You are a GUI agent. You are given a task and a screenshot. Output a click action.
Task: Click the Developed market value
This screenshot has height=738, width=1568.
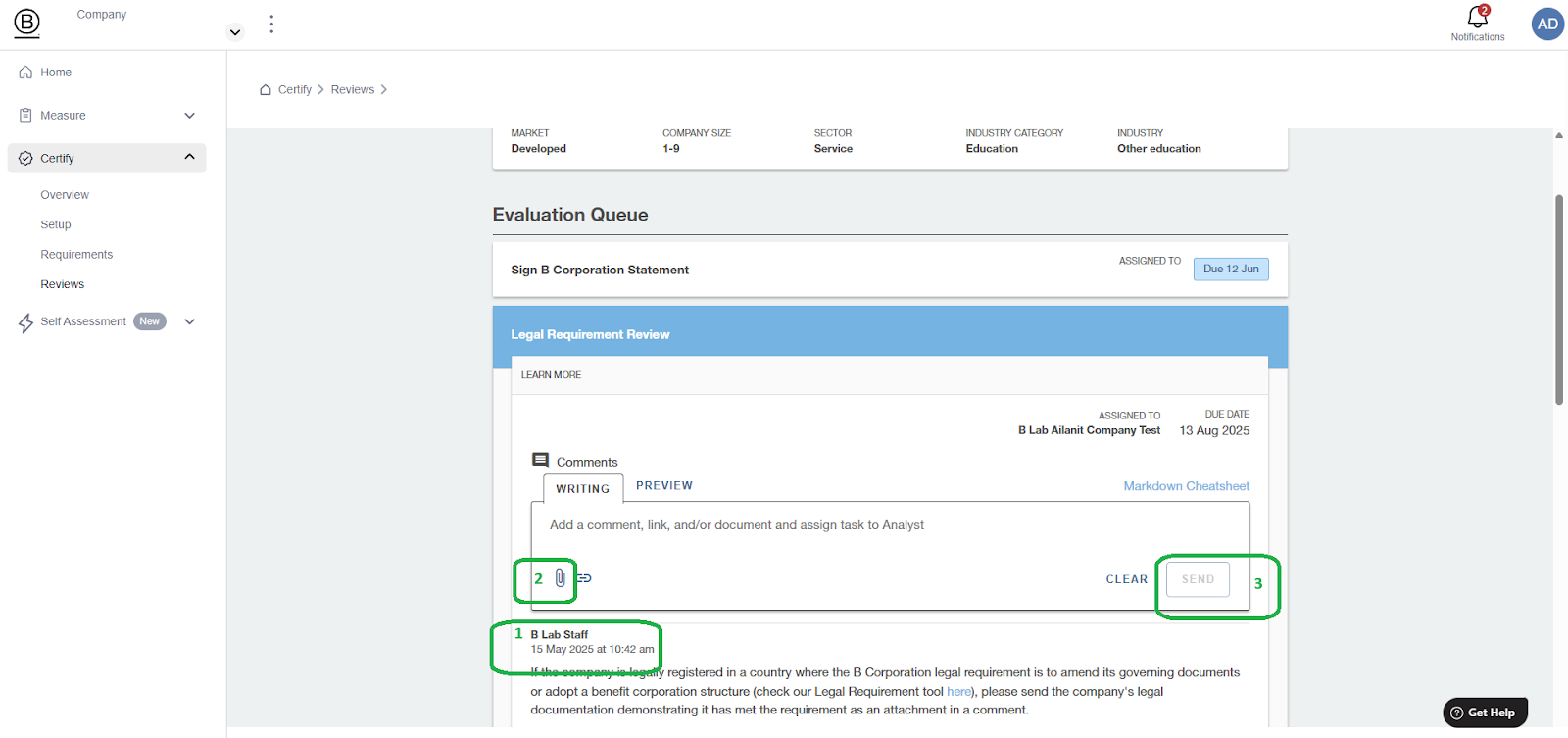coord(538,149)
